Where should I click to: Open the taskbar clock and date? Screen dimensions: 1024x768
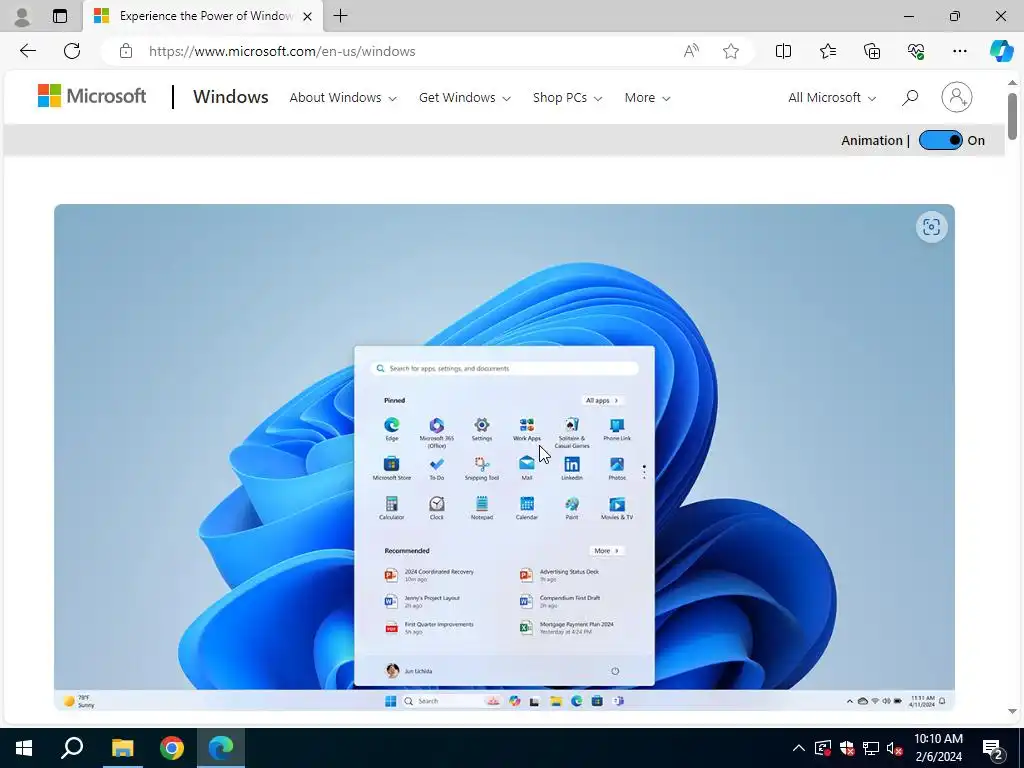click(938, 748)
